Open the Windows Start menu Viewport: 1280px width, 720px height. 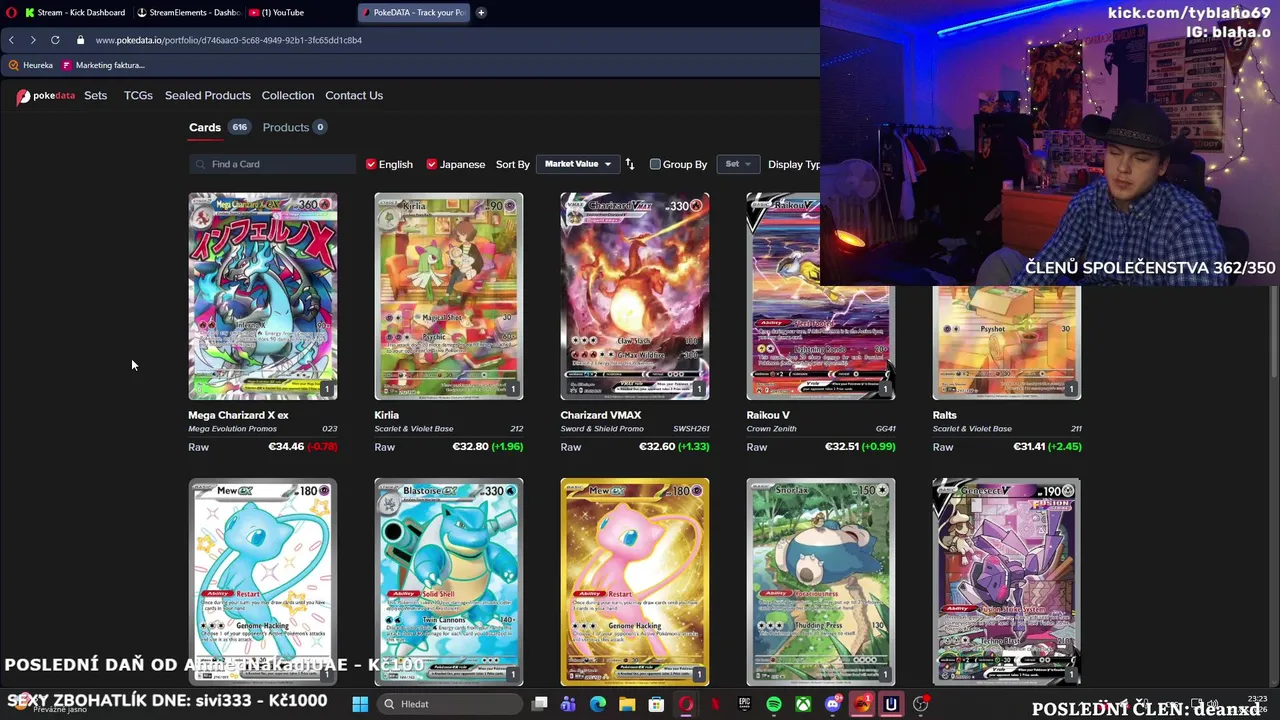pyautogui.click(x=360, y=704)
